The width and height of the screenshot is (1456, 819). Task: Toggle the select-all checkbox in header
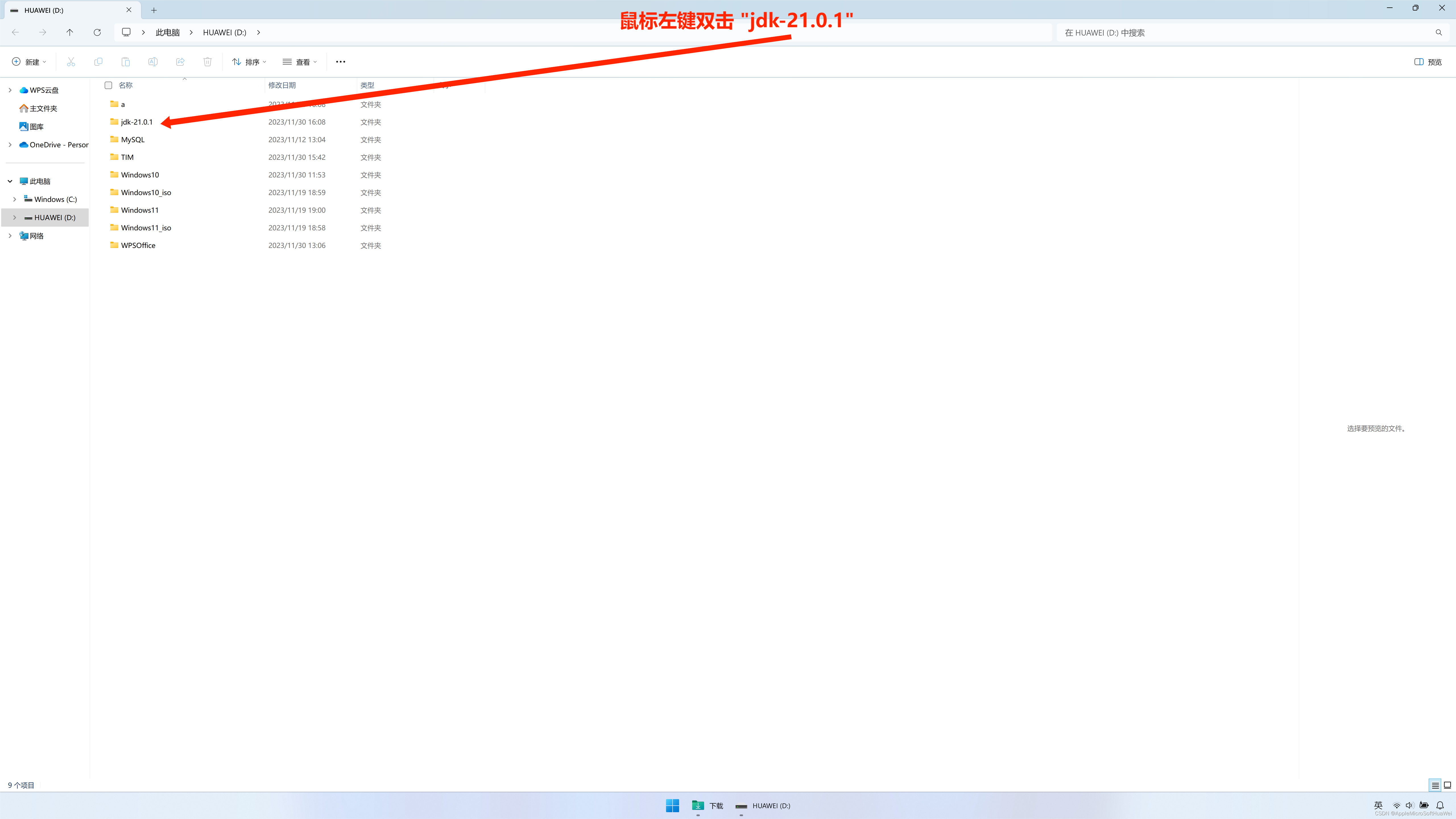click(108, 85)
